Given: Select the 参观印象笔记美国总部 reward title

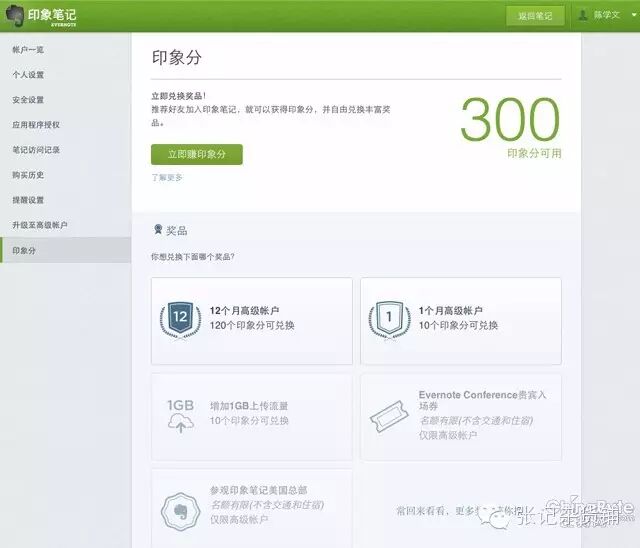Looking at the screenshot, I should (x=258, y=490).
